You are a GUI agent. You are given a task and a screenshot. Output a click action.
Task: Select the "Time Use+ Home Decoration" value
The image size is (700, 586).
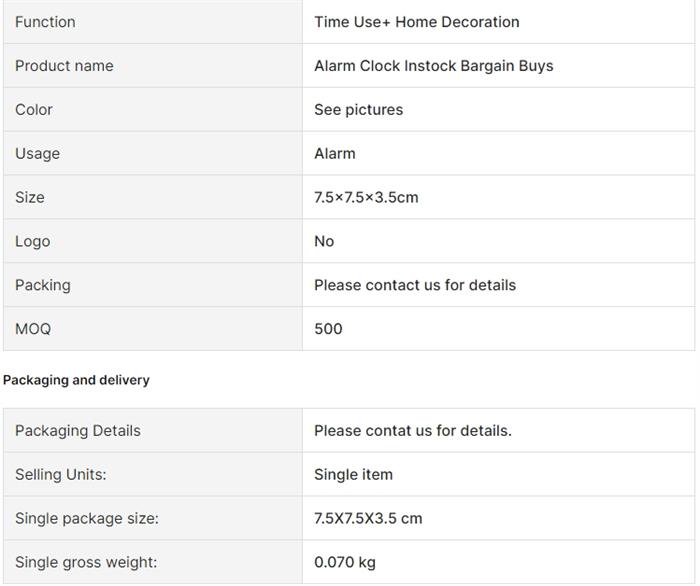[x=416, y=22]
